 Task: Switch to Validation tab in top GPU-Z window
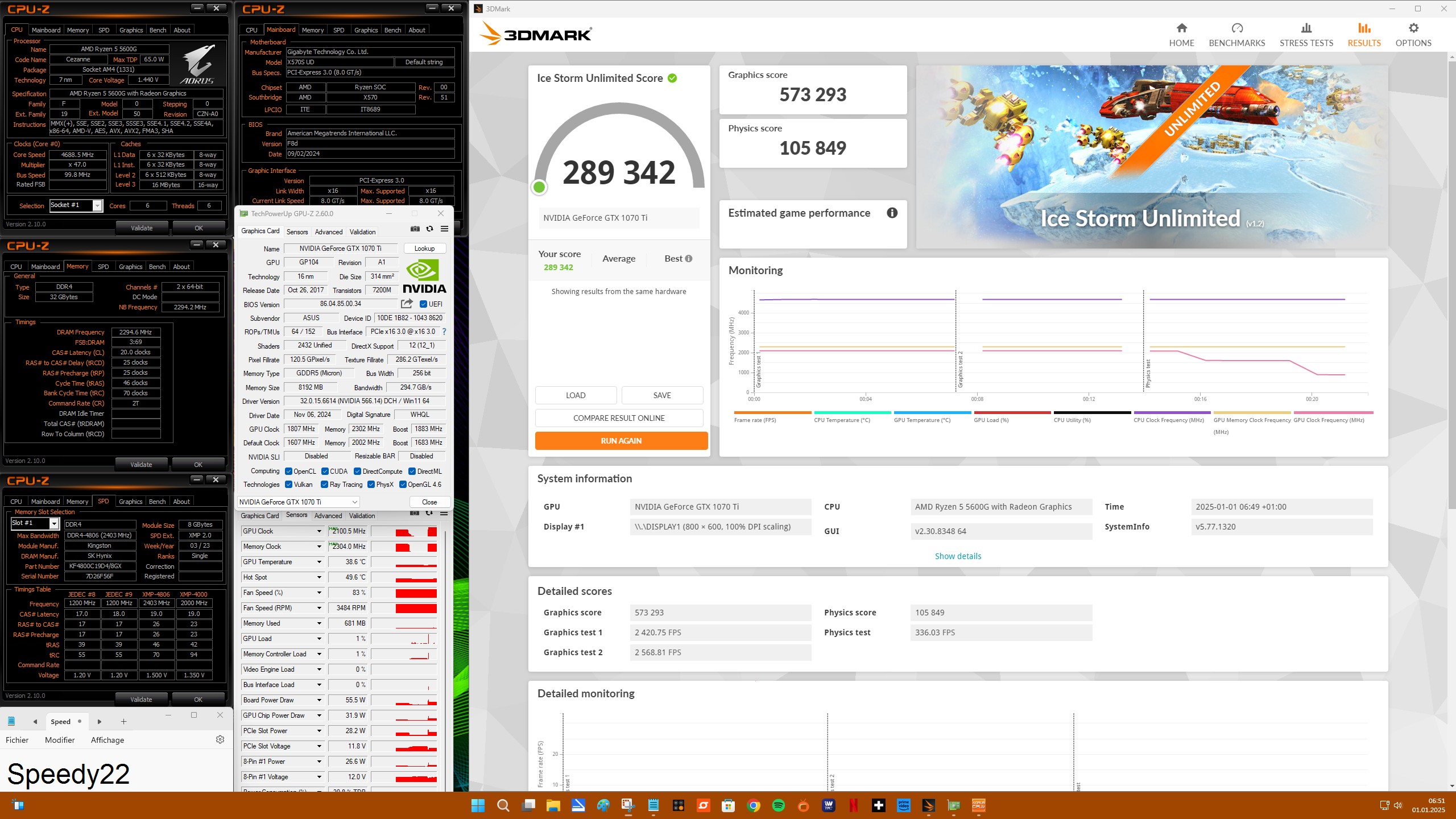[362, 232]
